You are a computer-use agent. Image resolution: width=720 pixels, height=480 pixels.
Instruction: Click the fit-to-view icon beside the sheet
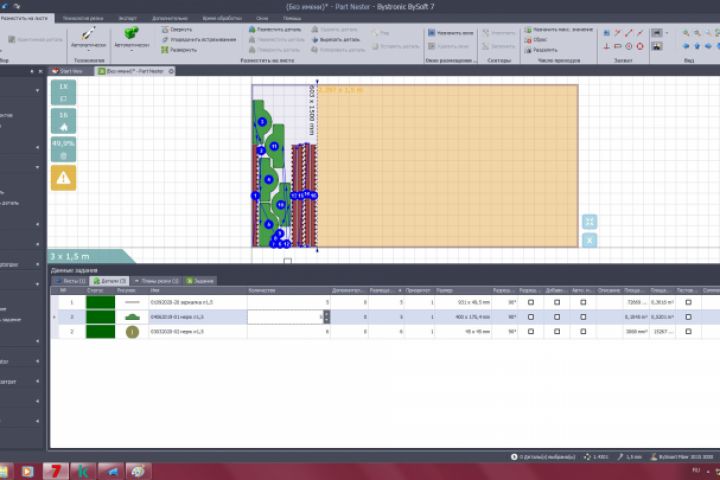coord(590,222)
